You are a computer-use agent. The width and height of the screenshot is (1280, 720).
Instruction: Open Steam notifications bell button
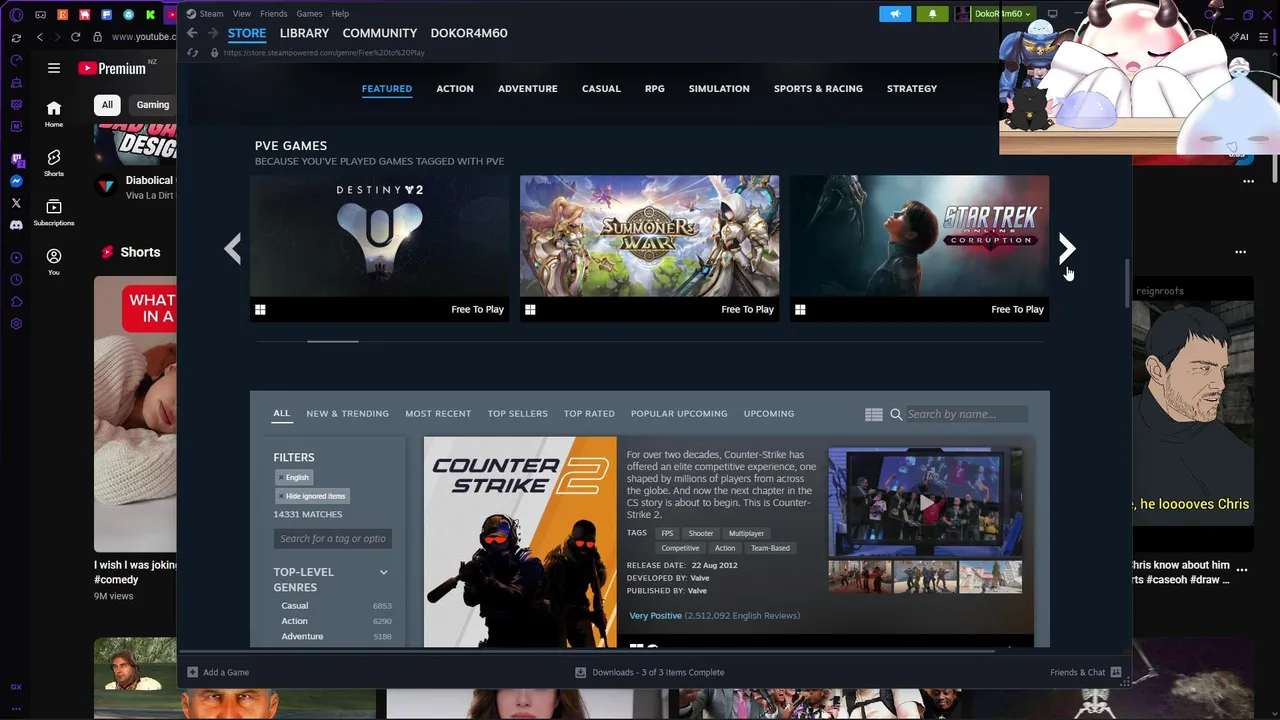(932, 14)
